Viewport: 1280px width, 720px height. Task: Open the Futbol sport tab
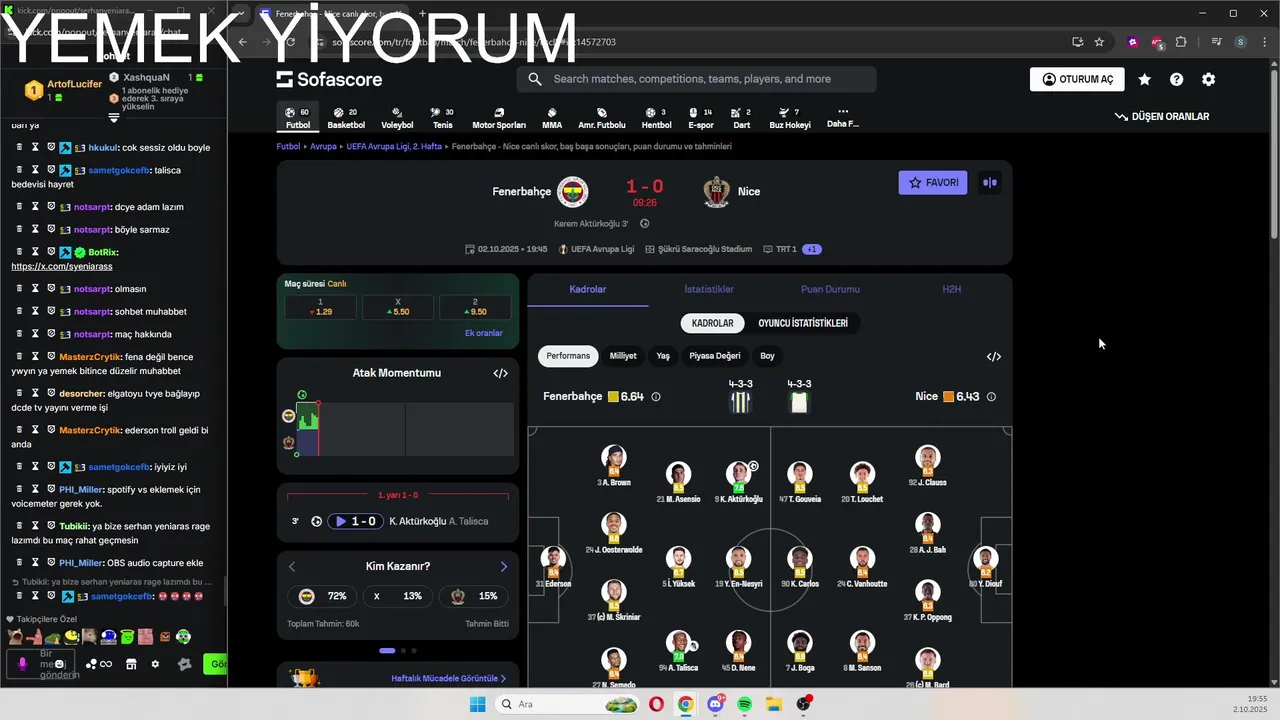[298, 118]
